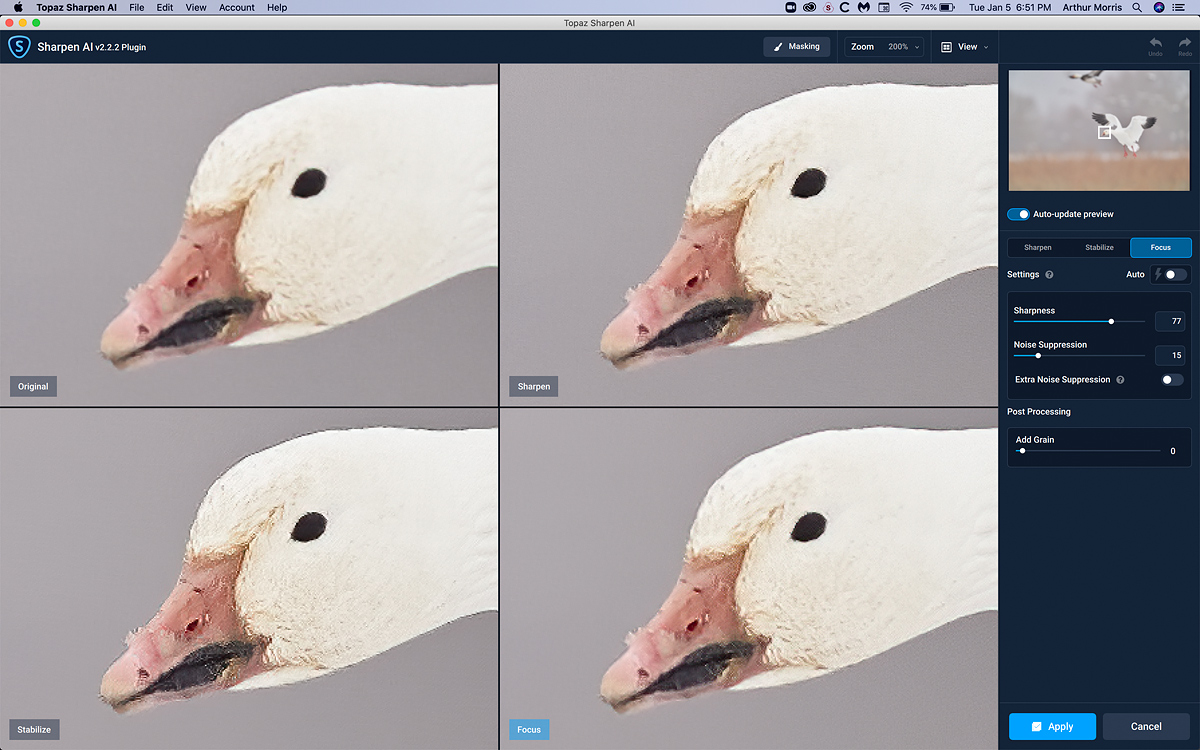Open Spotlight search magnifier icon
Screen dimensions: 1200x750
1137,7
